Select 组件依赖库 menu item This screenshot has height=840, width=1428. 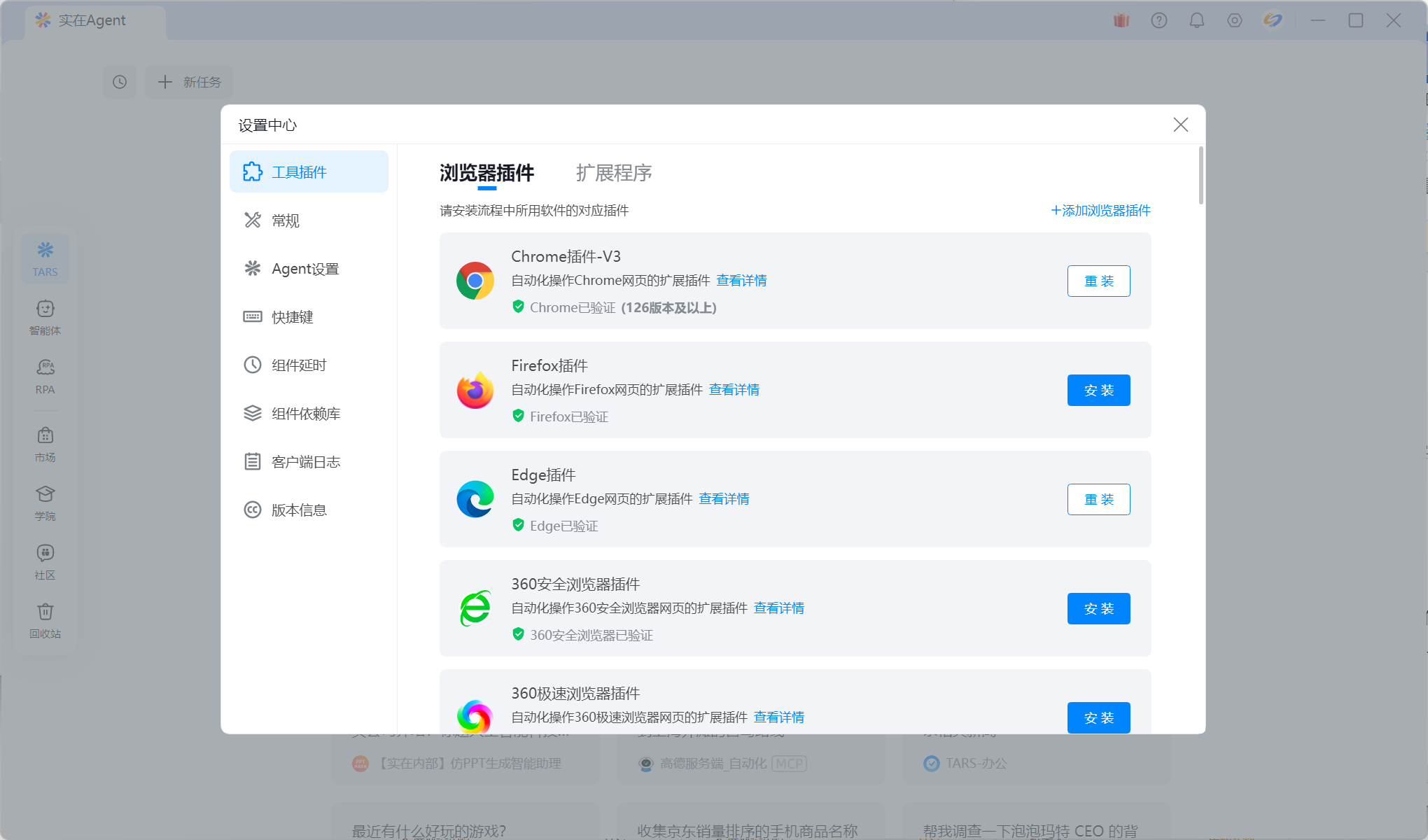coord(306,414)
